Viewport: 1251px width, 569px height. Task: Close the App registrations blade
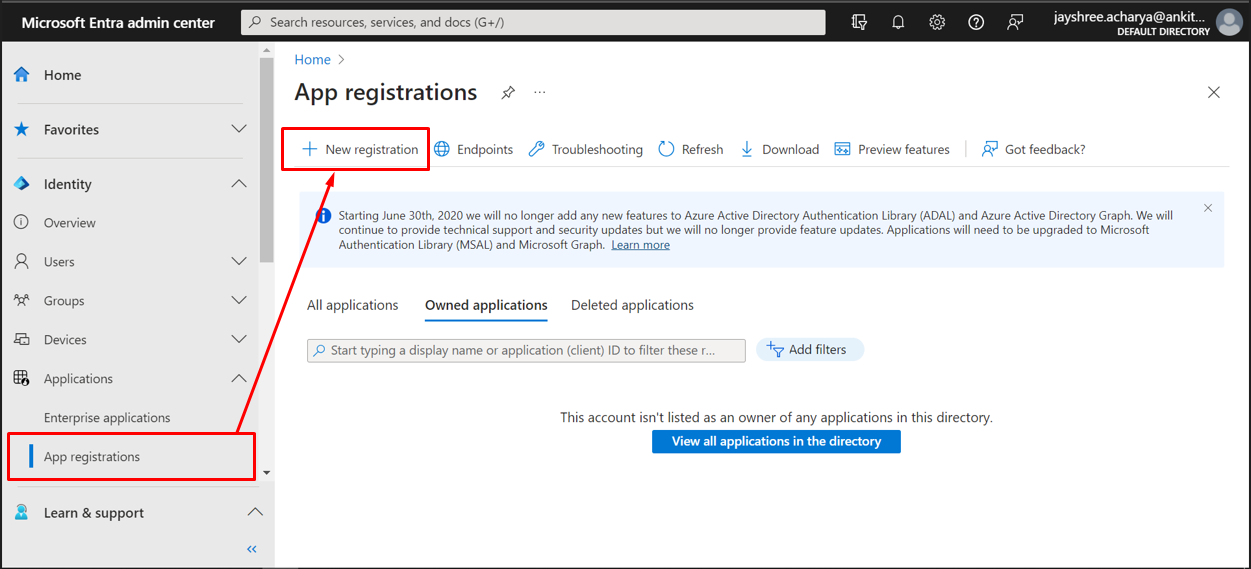pos(1214,92)
